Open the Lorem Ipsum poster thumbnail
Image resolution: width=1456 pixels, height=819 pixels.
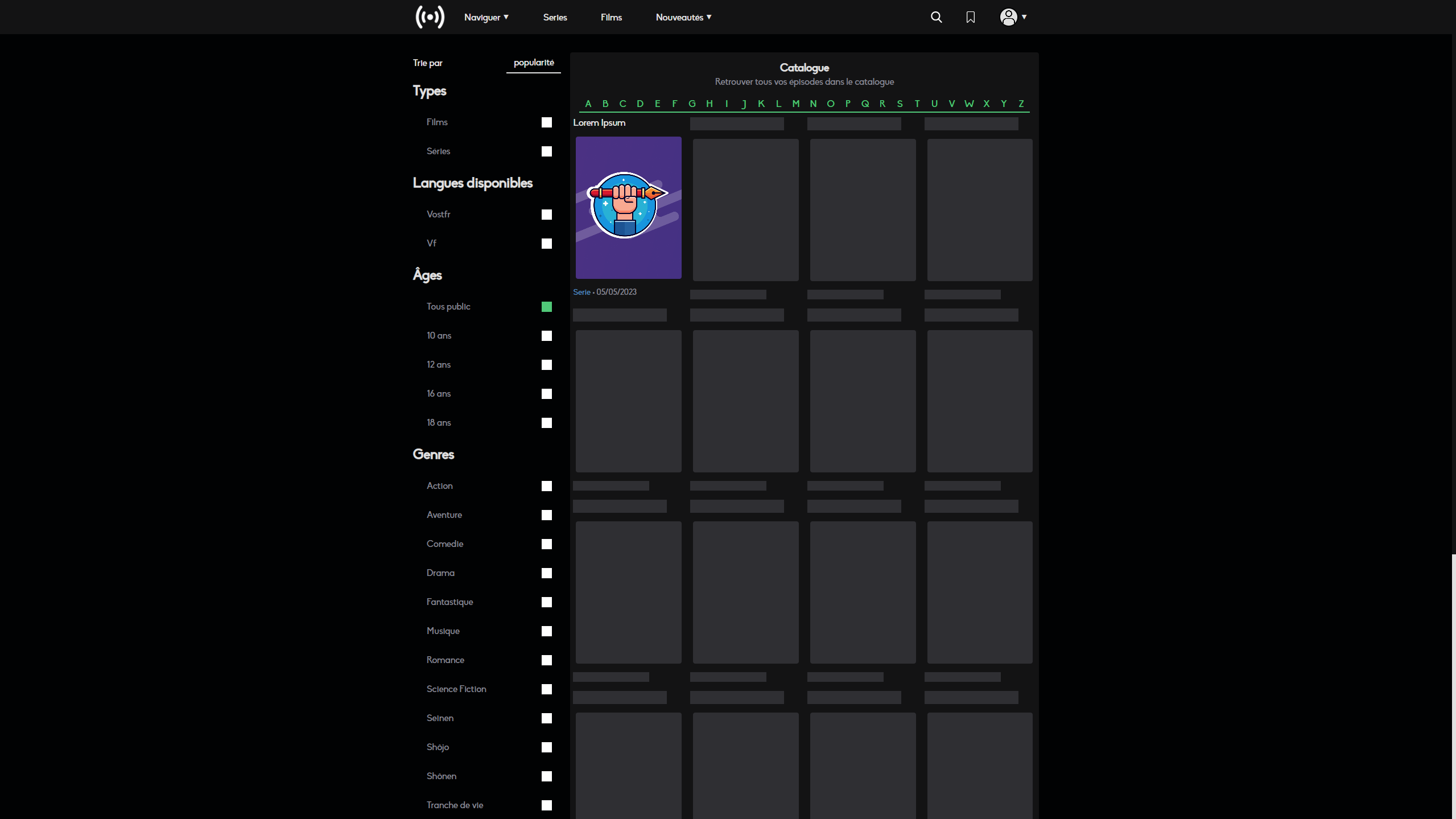coord(628,207)
